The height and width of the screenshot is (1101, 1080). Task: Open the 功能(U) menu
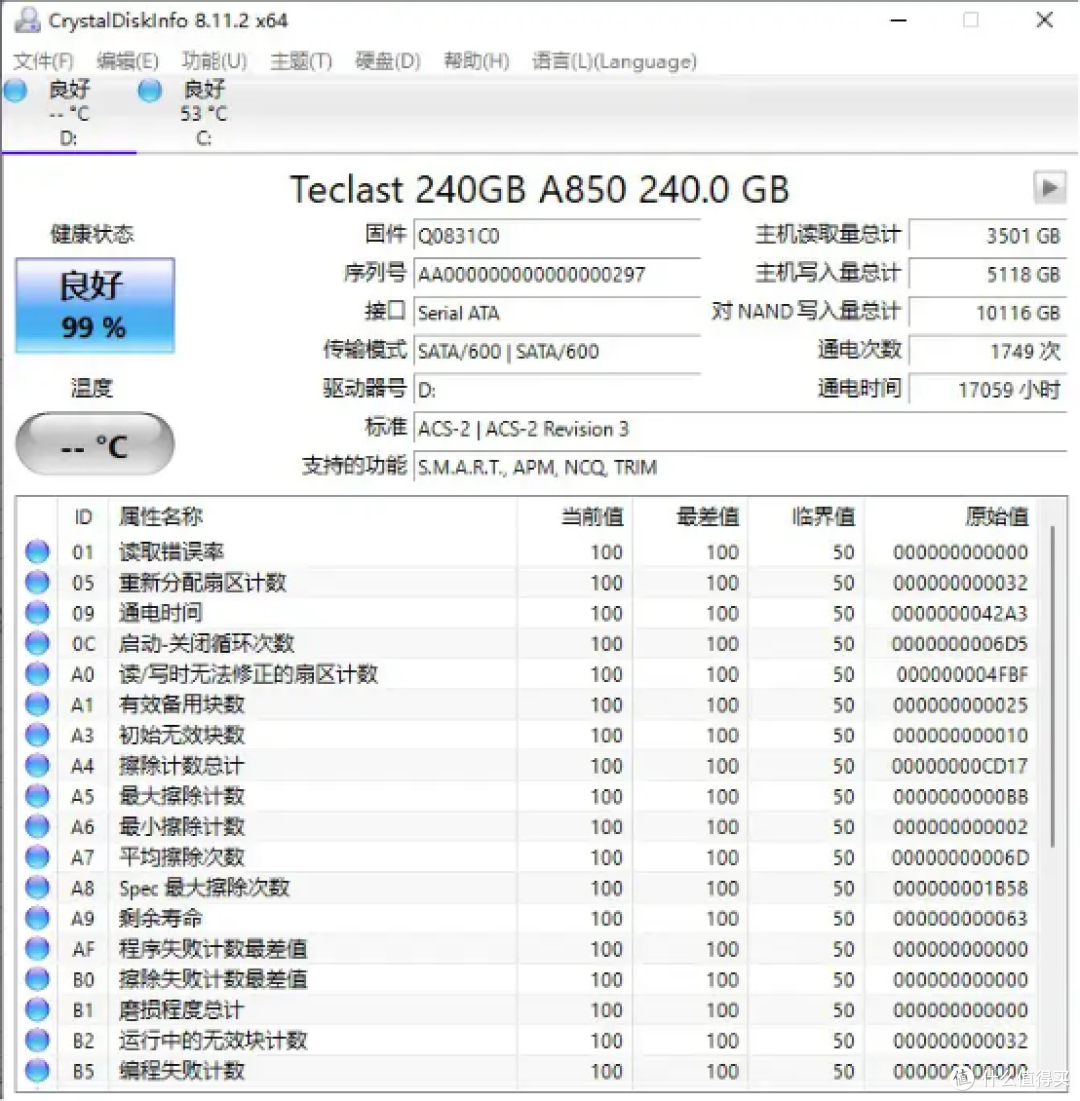pos(214,61)
